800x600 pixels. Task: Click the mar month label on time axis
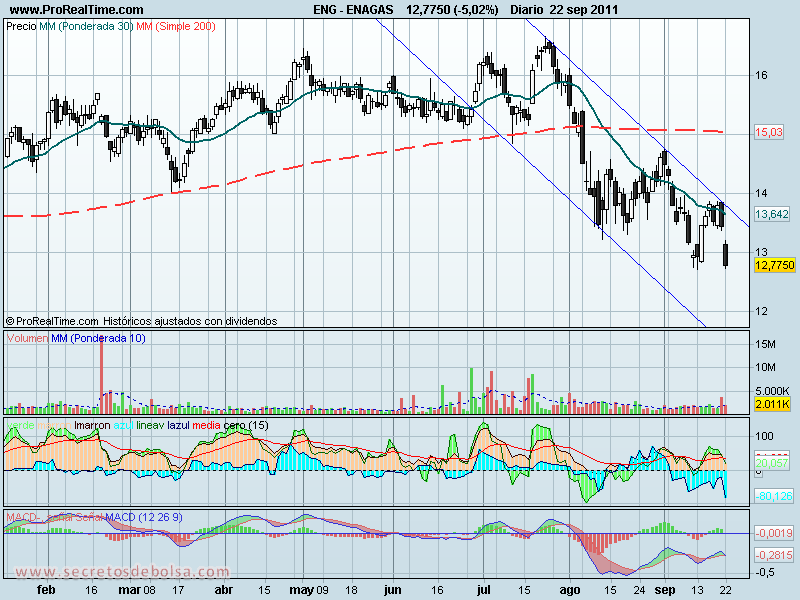click(x=130, y=590)
